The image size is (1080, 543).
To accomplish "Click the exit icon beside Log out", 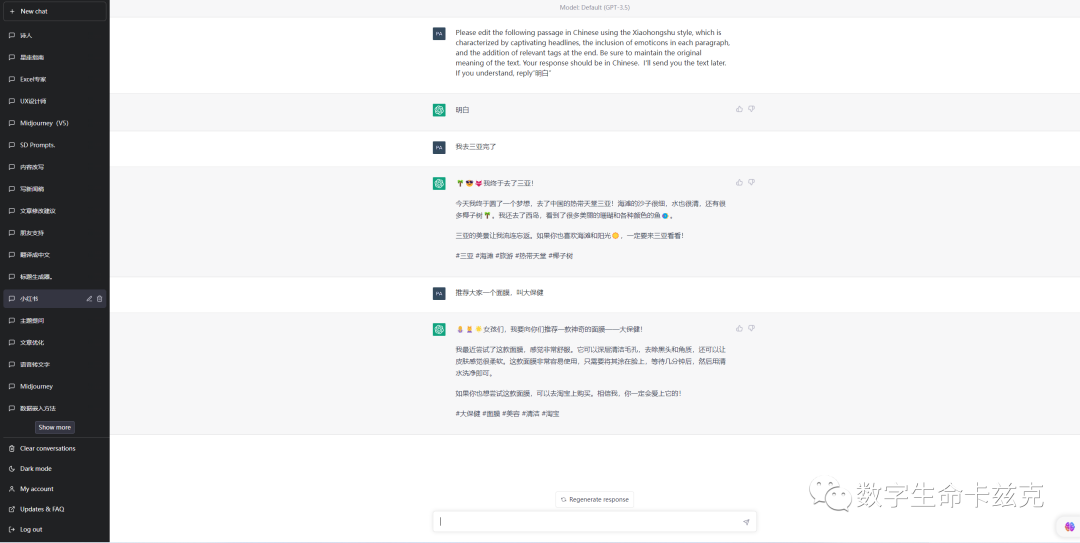I will pos(12,529).
